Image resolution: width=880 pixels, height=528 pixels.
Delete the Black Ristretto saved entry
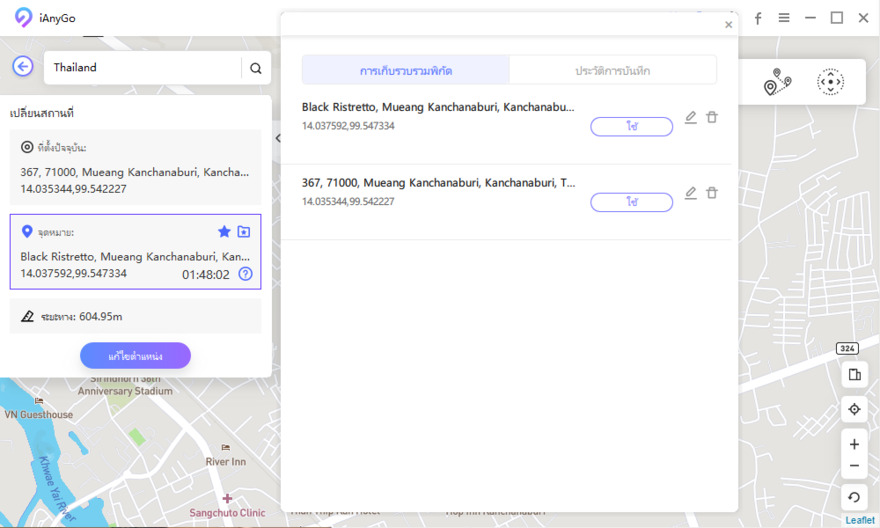click(x=712, y=117)
